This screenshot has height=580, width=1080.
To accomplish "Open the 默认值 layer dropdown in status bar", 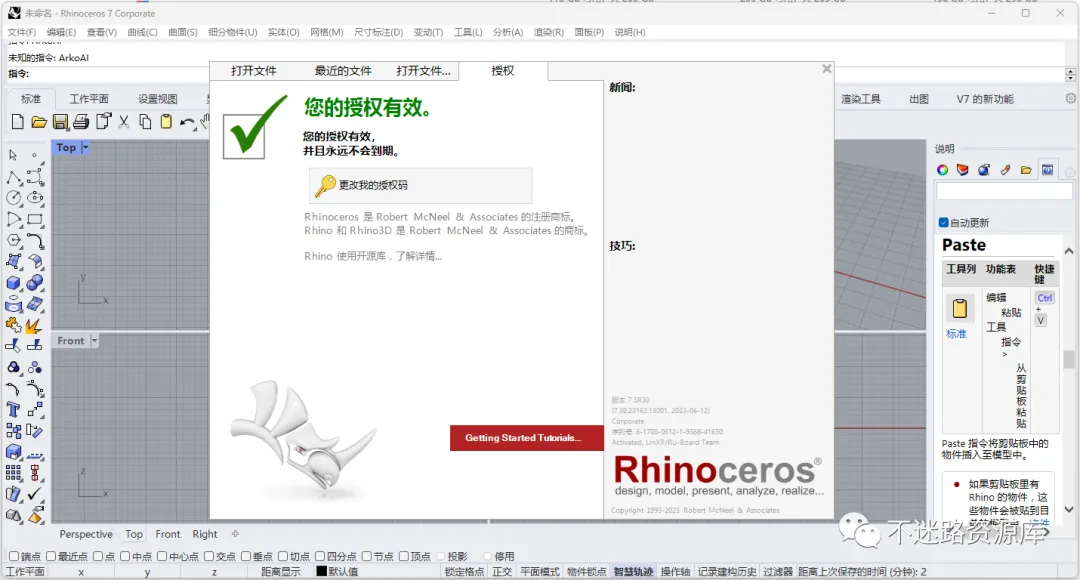I will click(376, 572).
